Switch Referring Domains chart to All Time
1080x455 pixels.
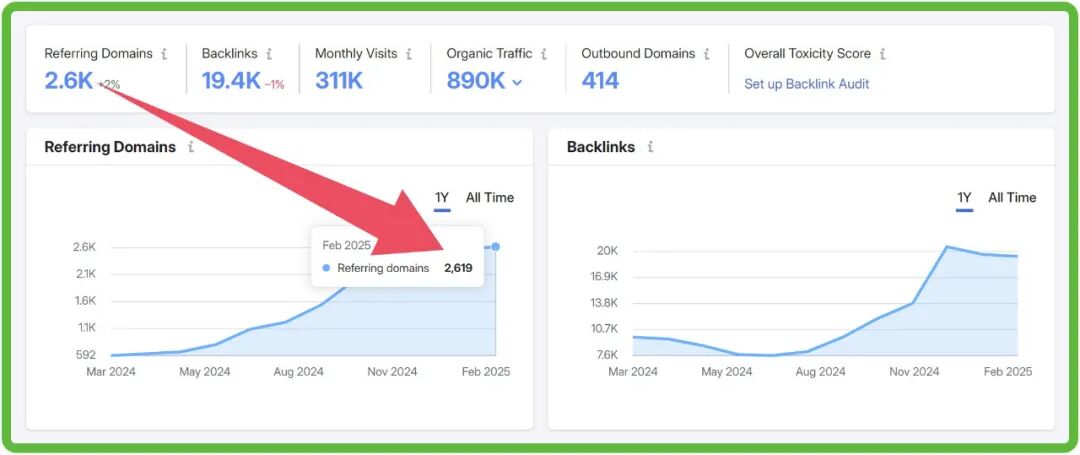click(x=490, y=198)
